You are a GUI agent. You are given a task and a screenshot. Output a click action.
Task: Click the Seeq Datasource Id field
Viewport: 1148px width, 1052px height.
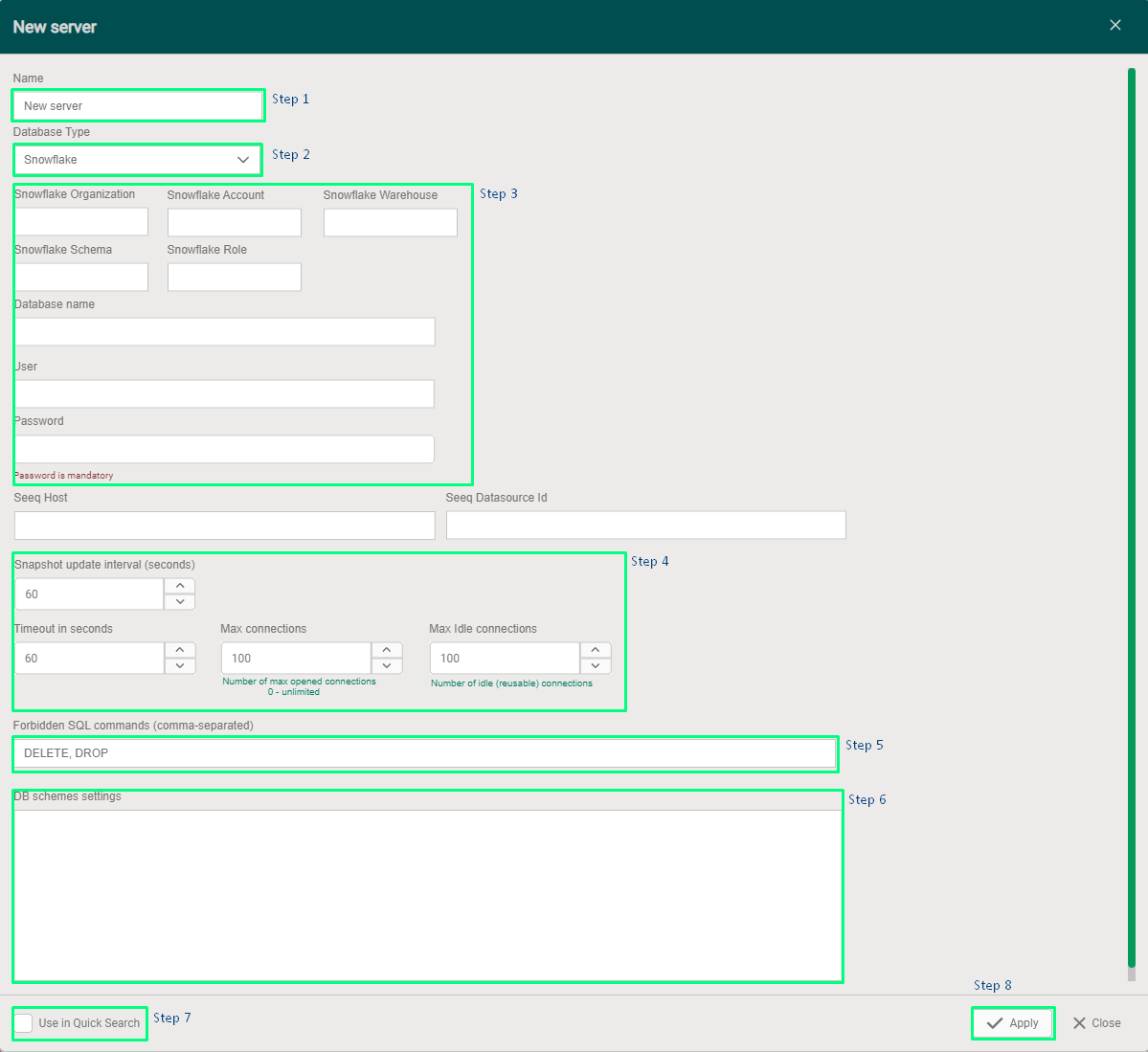pyautogui.click(x=645, y=525)
